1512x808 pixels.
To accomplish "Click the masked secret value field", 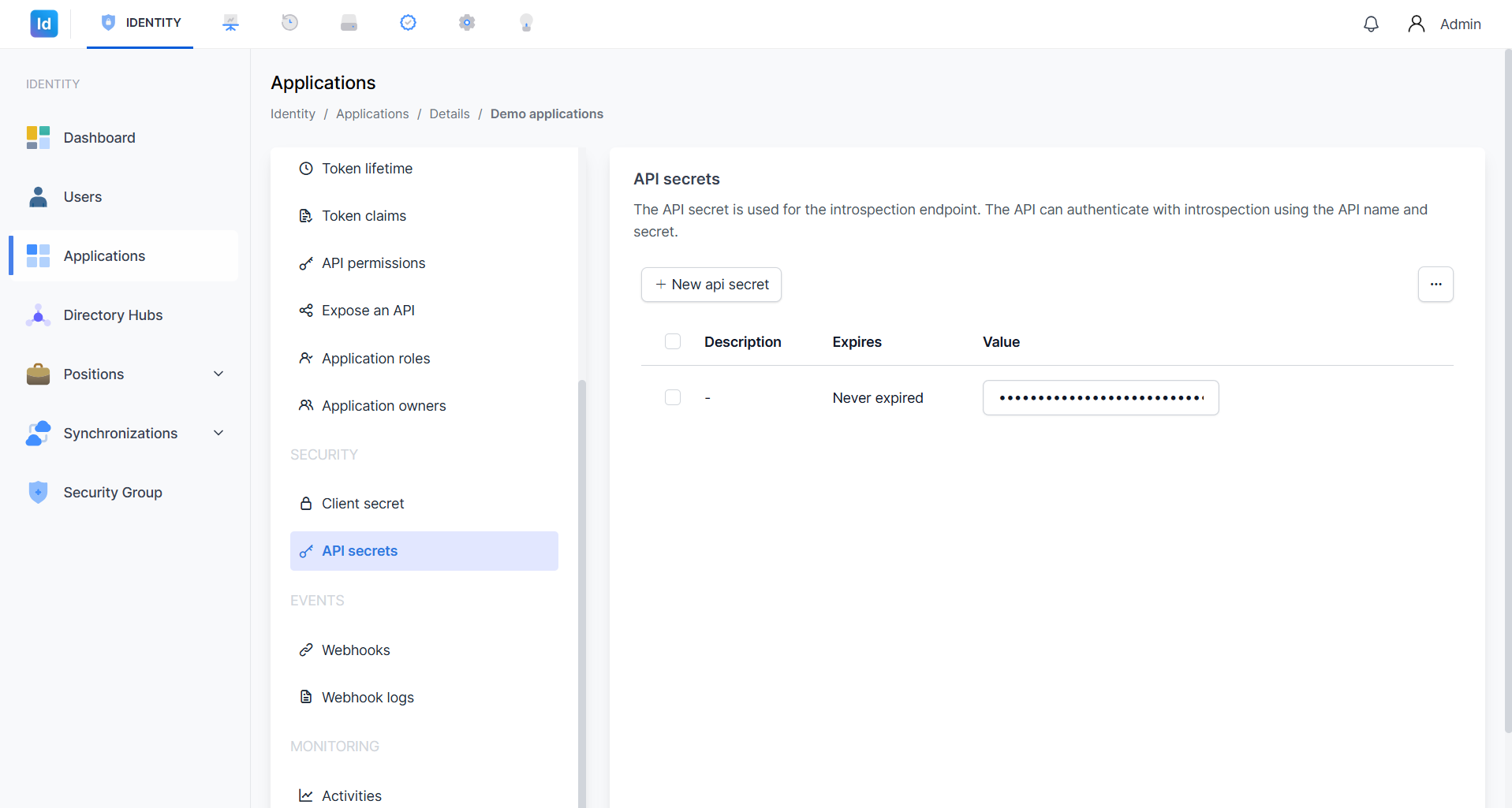I will (x=1100, y=398).
